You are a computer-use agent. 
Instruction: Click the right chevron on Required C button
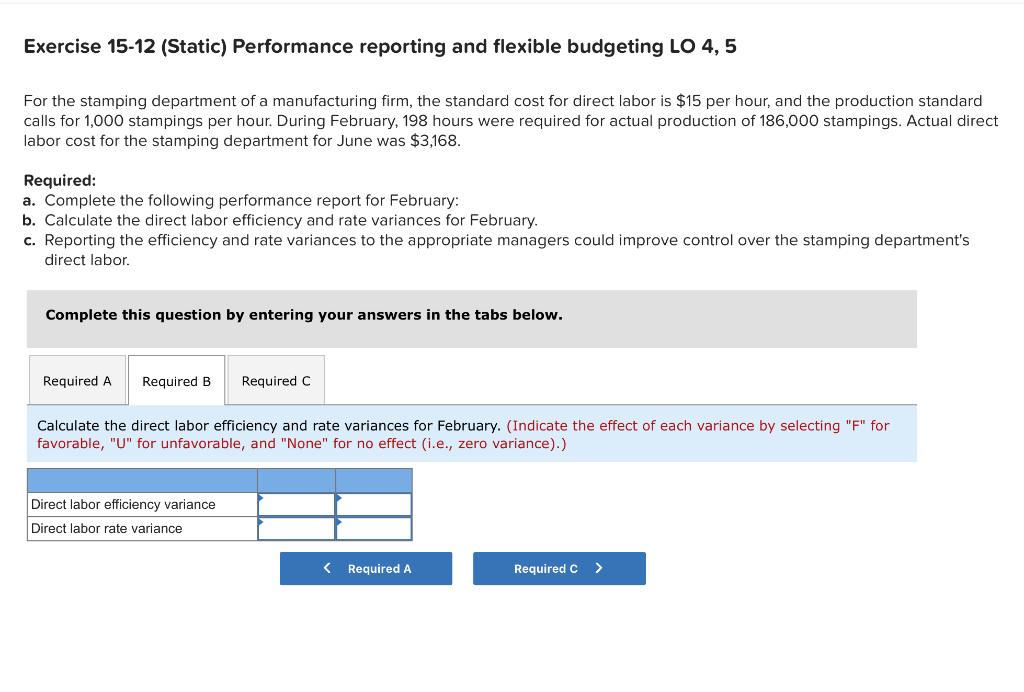[x=598, y=568]
